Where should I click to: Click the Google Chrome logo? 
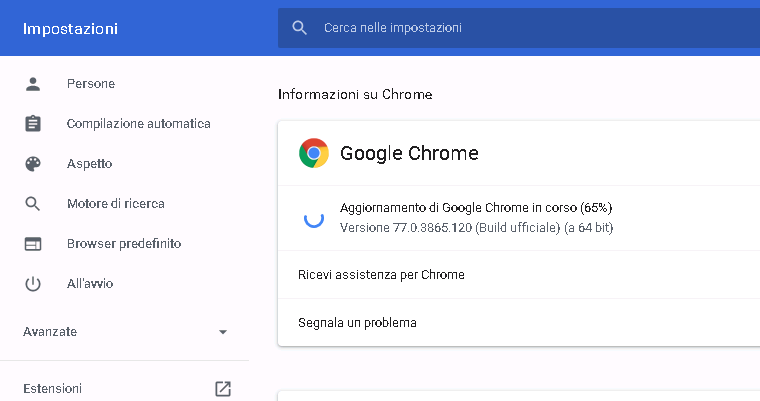pyautogui.click(x=314, y=153)
